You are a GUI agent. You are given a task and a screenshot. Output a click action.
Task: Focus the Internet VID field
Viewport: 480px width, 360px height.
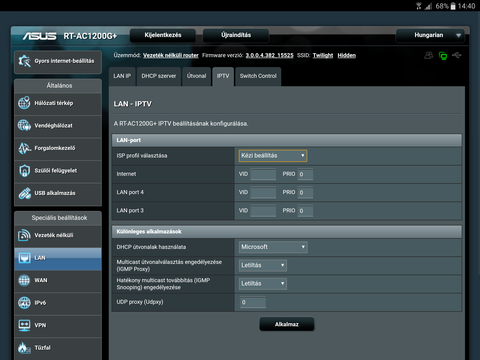pyautogui.click(x=263, y=174)
